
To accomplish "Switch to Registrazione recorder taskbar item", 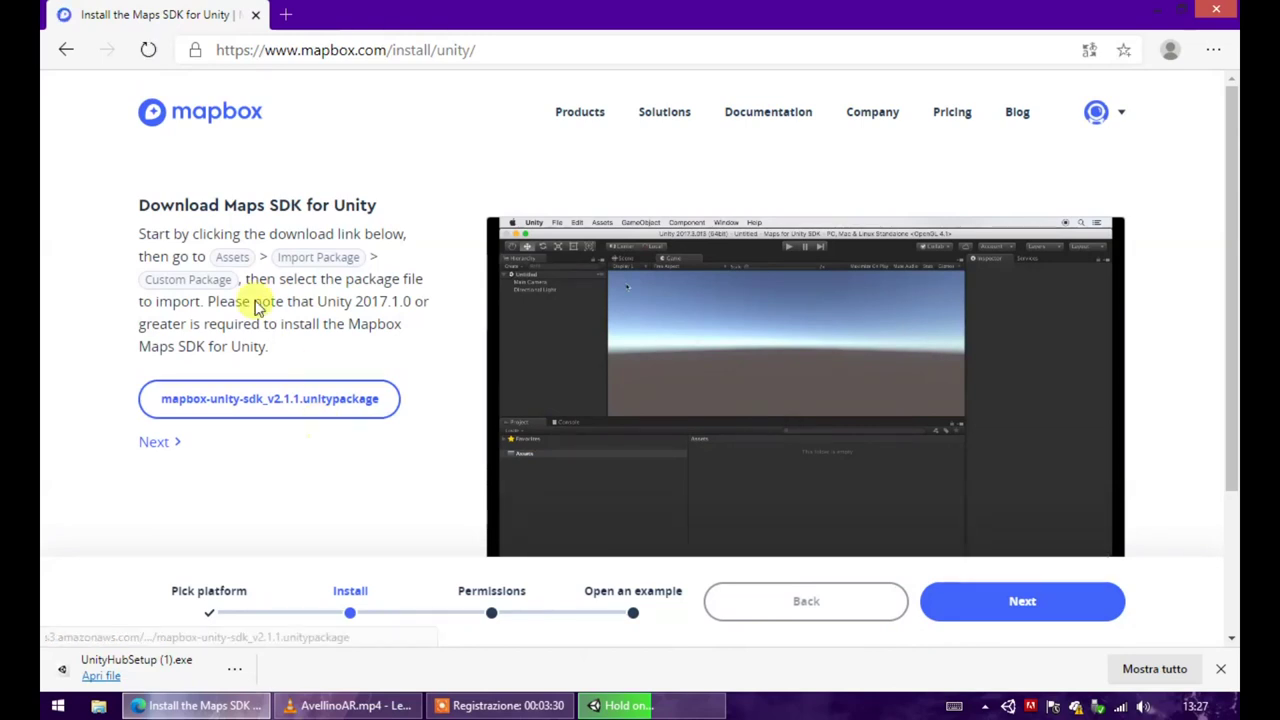I will [500, 706].
